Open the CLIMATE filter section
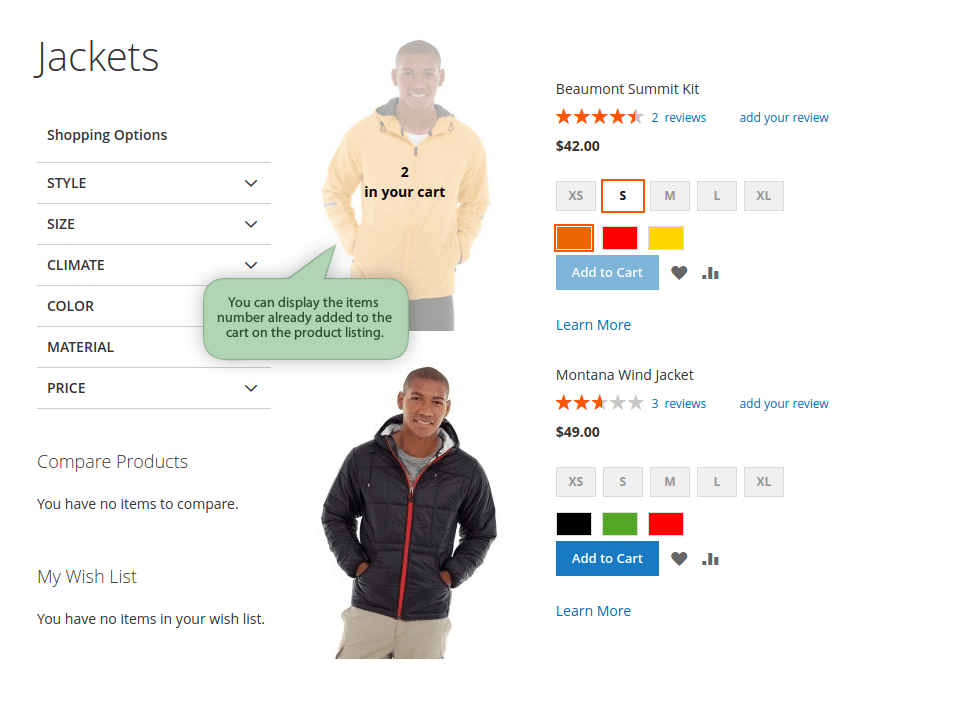Viewport: 960px width, 704px height. pyautogui.click(x=153, y=265)
